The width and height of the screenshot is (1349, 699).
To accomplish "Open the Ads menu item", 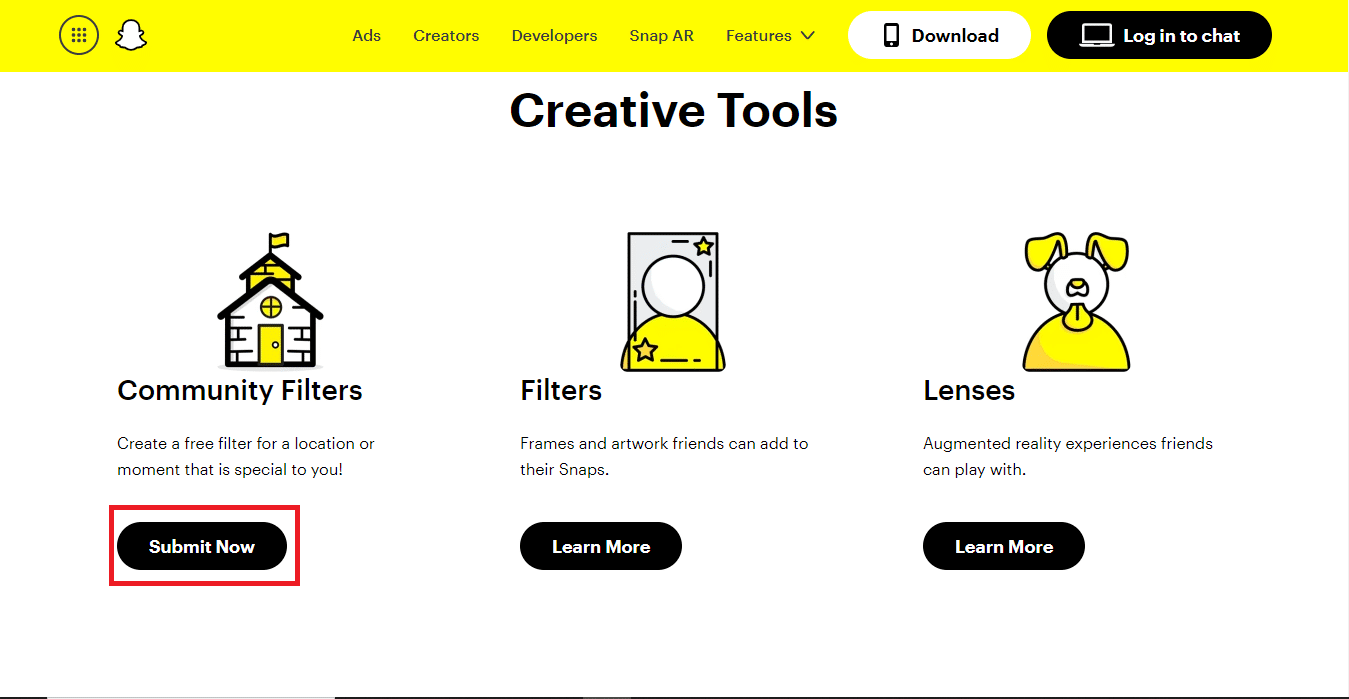I will 367,36.
